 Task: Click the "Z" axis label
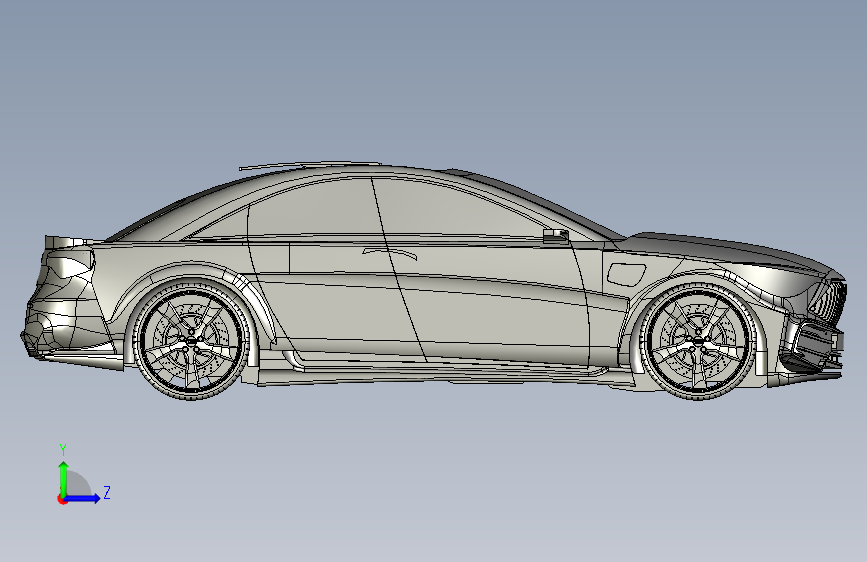tap(107, 492)
